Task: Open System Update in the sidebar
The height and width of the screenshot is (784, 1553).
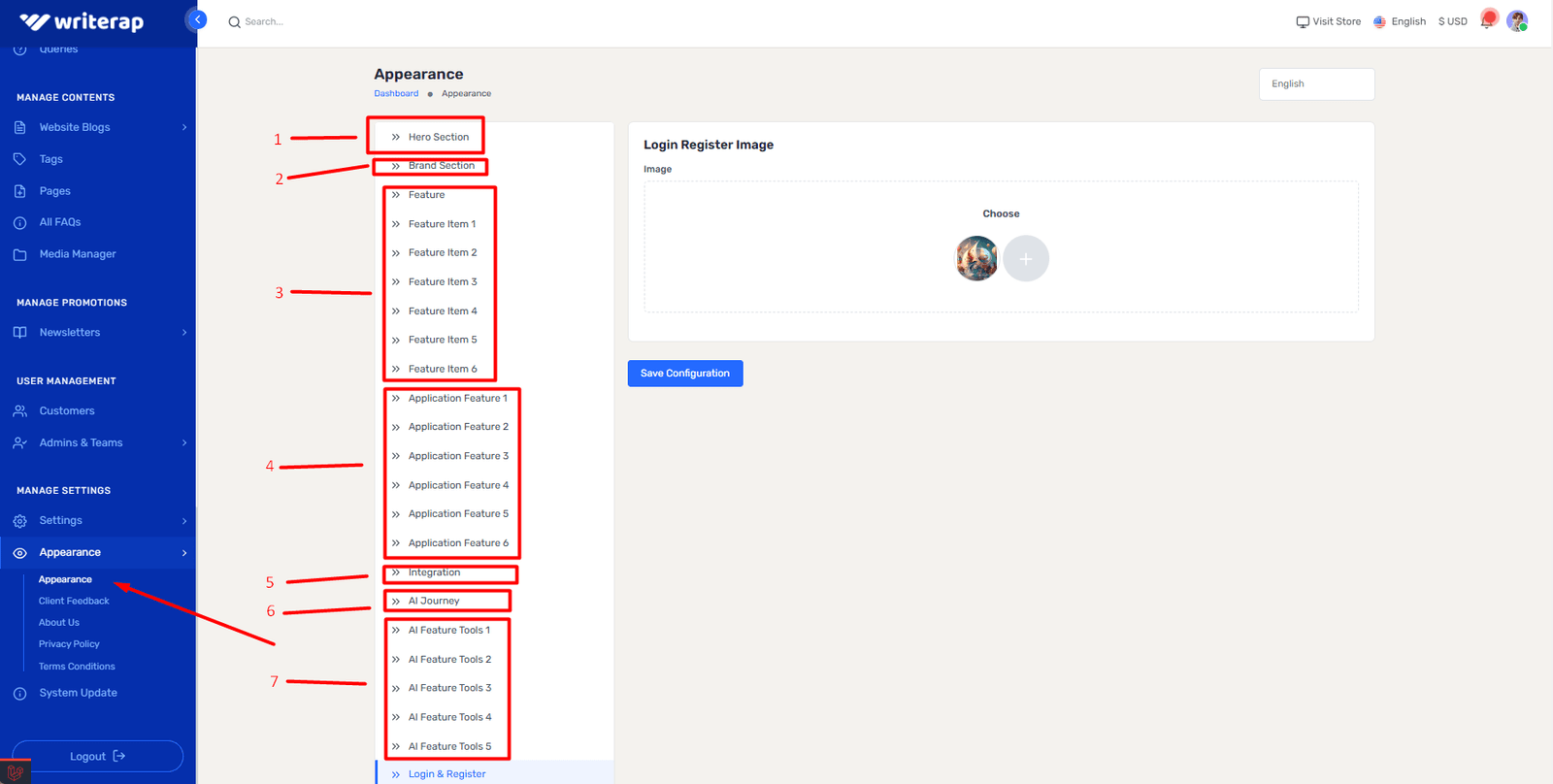Action: (x=78, y=693)
